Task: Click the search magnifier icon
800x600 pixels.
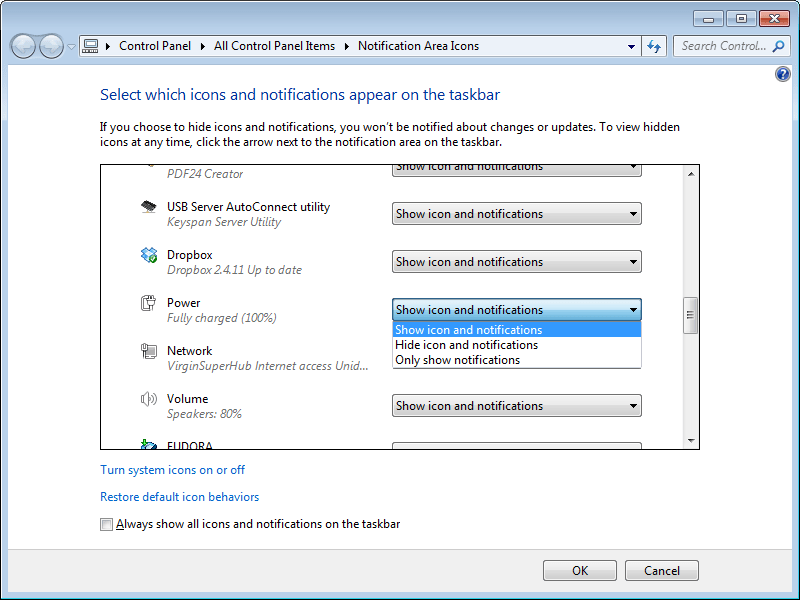Action: (779, 46)
